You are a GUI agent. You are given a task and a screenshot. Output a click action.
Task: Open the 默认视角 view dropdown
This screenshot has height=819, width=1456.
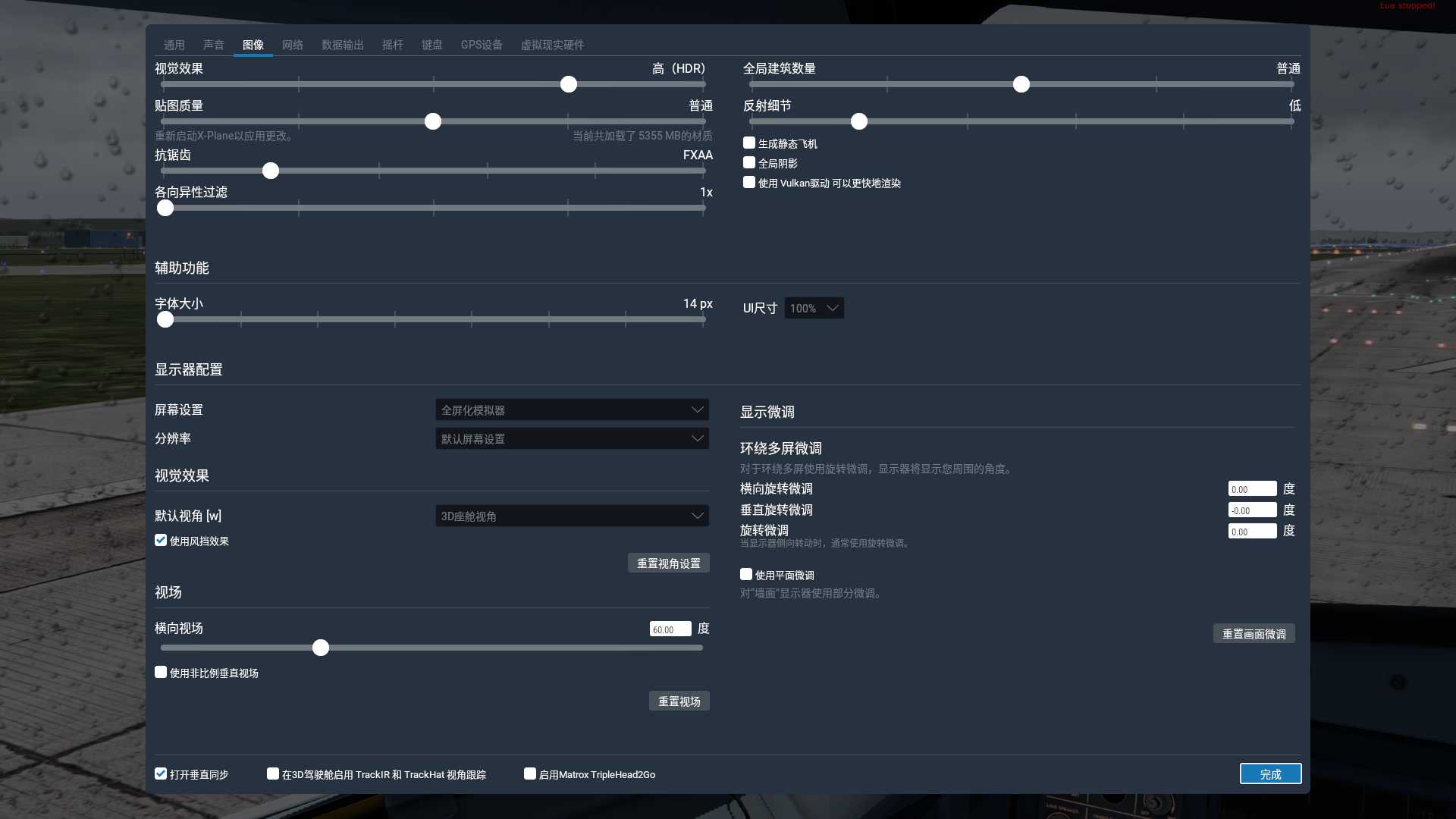[572, 516]
